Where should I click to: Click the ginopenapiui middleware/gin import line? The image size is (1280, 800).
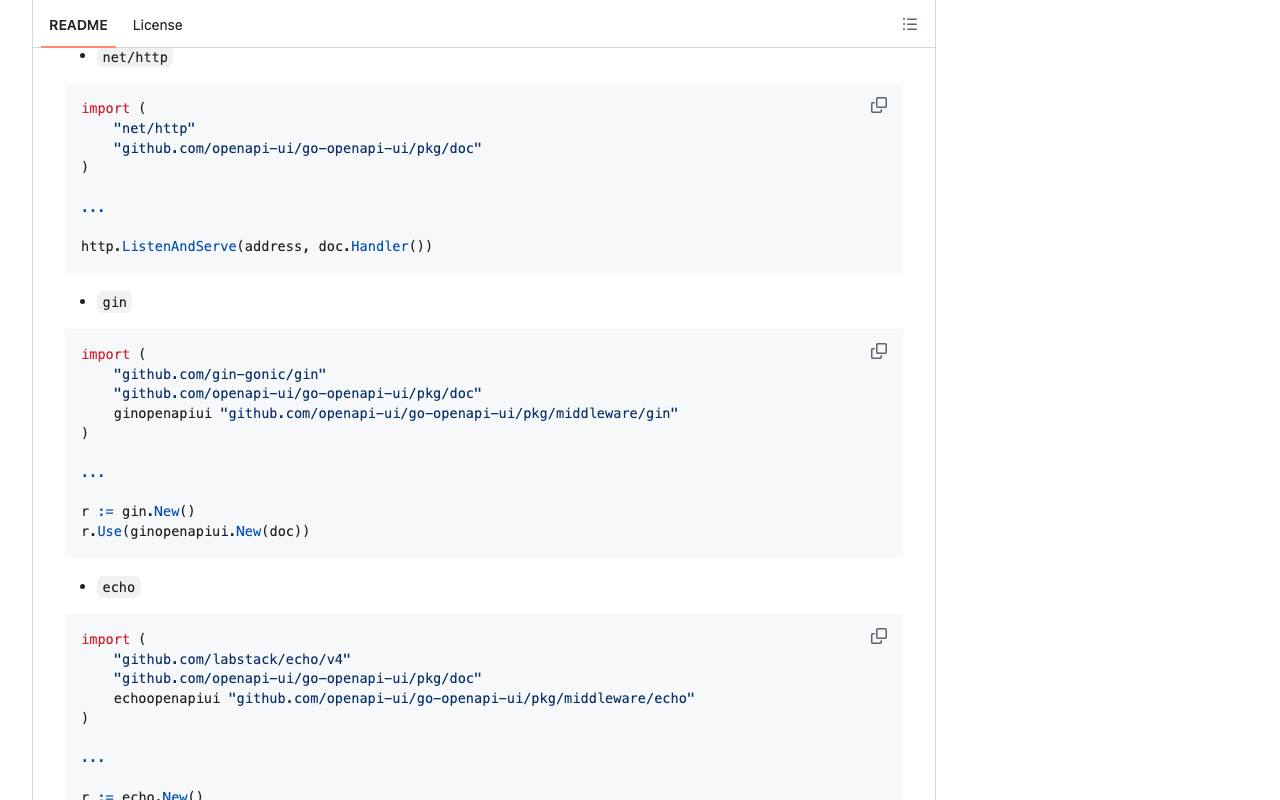point(396,413)
